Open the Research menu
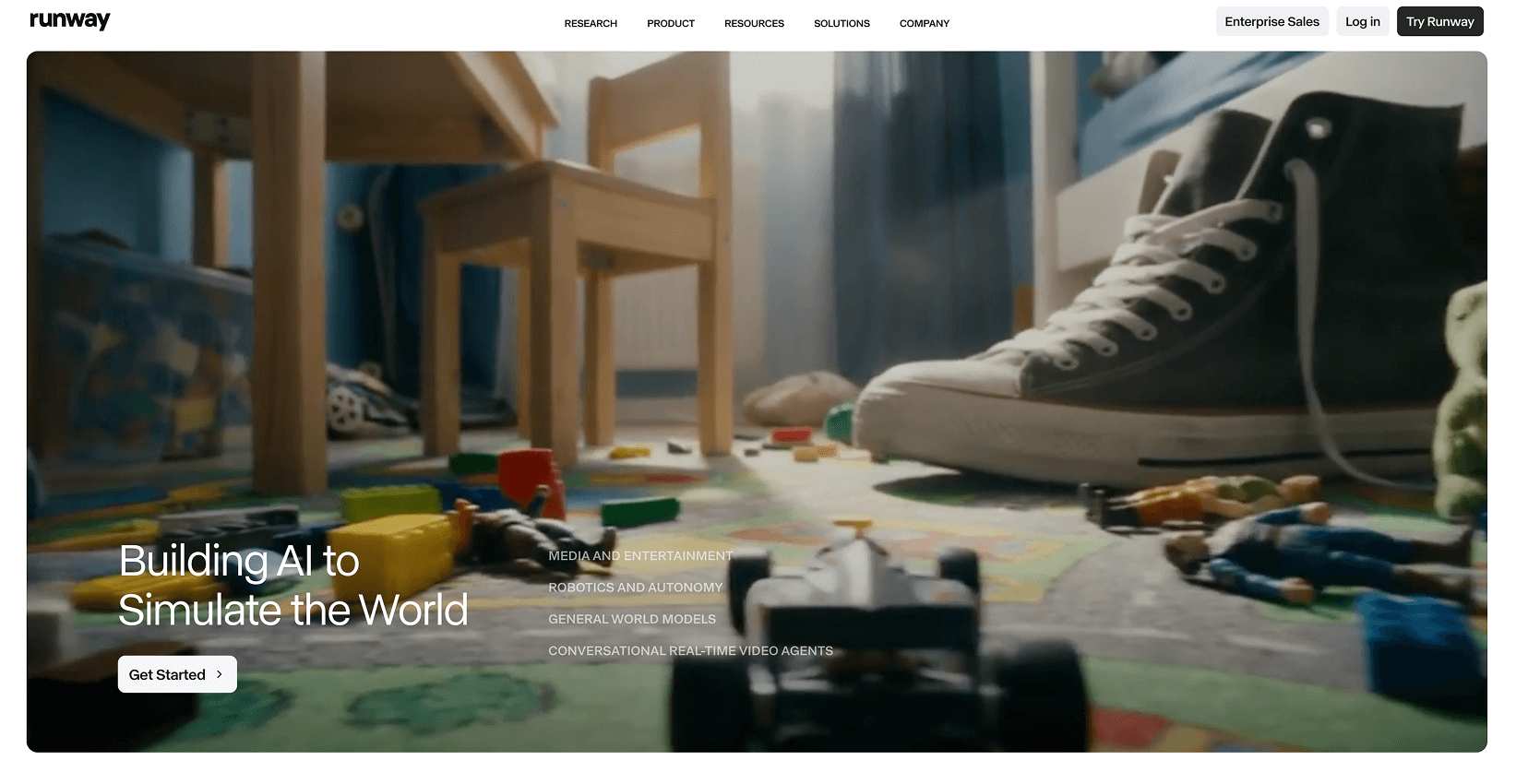Screen dimensions: 1528x784 591,23
